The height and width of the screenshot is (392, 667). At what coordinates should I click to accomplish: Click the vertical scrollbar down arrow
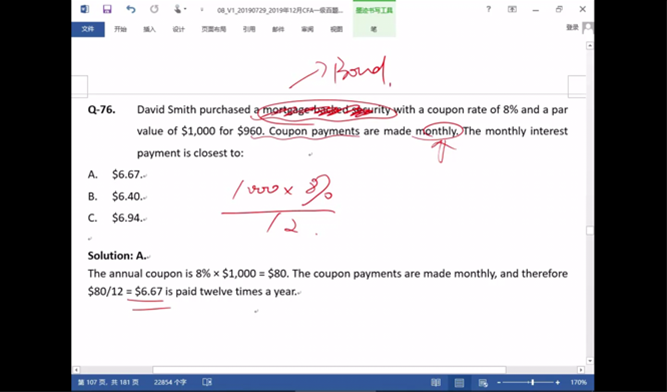pyautogui.click(x=590, y=361)
